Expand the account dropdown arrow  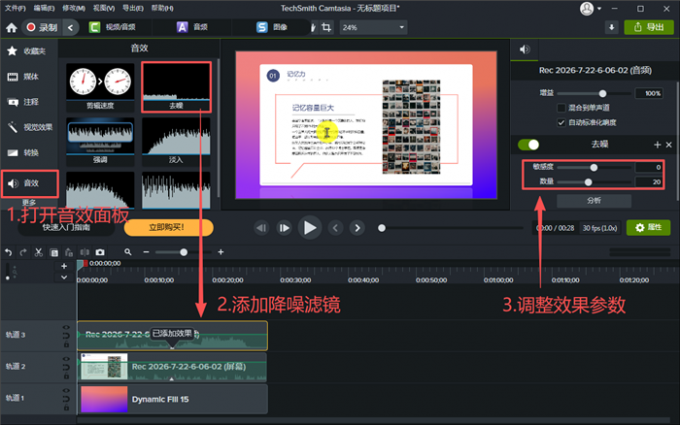599,8
